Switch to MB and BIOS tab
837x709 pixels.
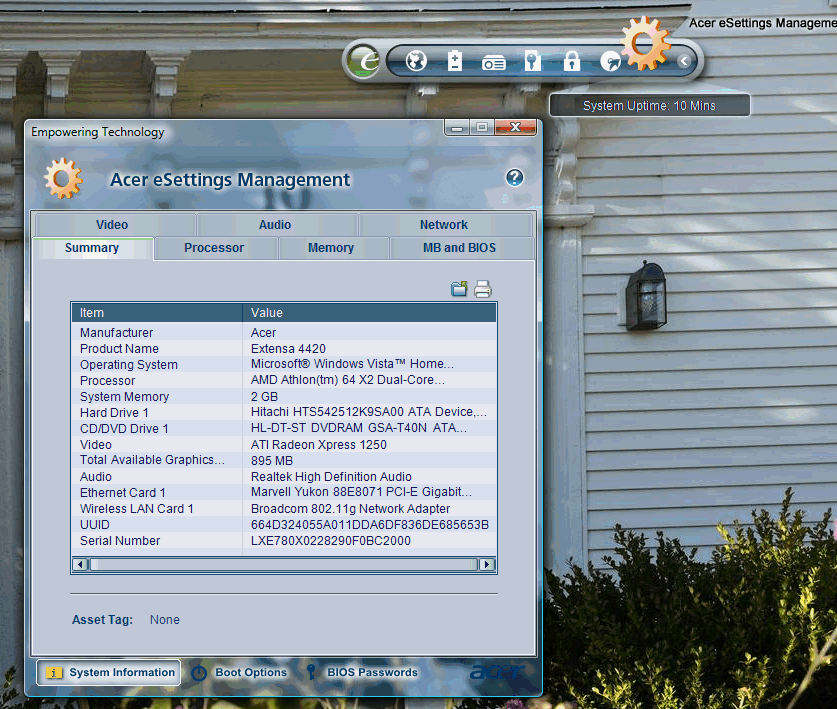[462, 248]
